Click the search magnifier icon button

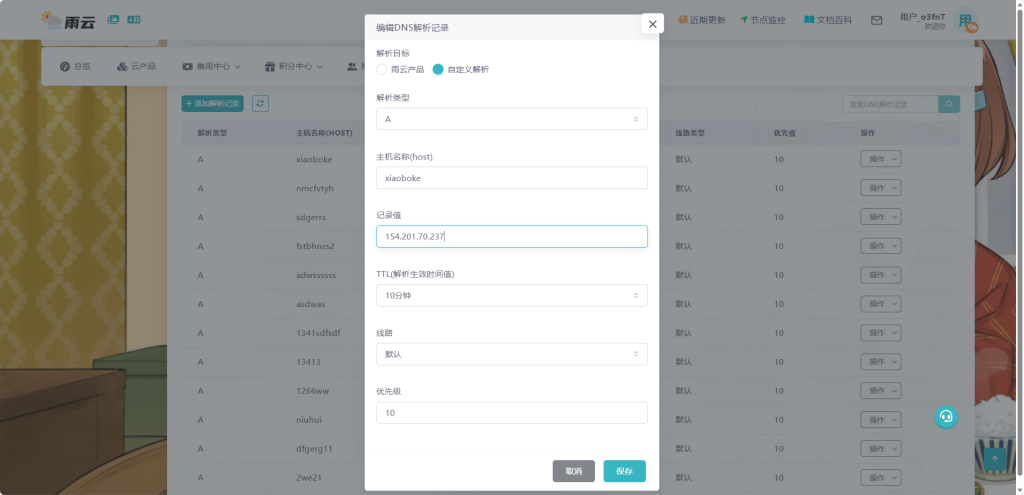pyautogui.click(x=948, y=104)
